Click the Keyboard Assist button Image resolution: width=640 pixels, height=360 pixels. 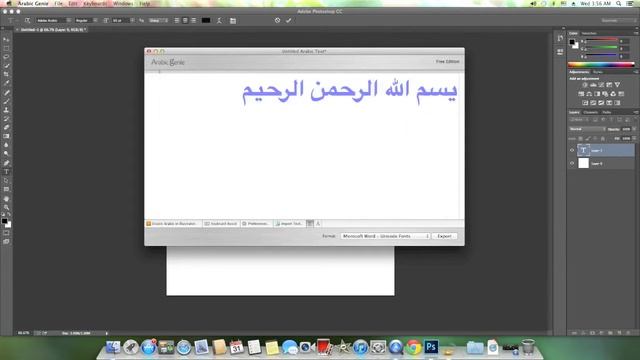(221, 224)
